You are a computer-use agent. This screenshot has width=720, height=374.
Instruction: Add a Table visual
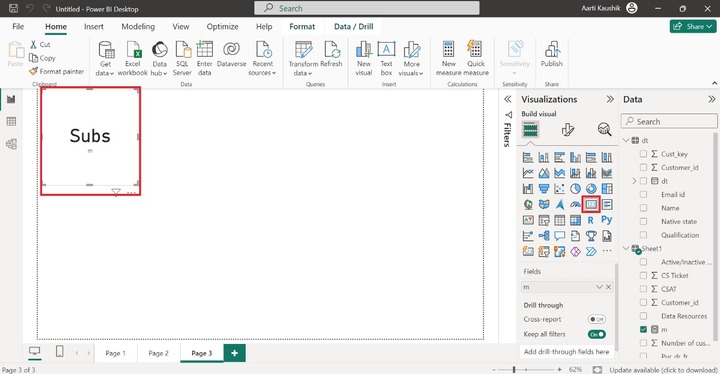pyautogui.click(x=559, y=221)
